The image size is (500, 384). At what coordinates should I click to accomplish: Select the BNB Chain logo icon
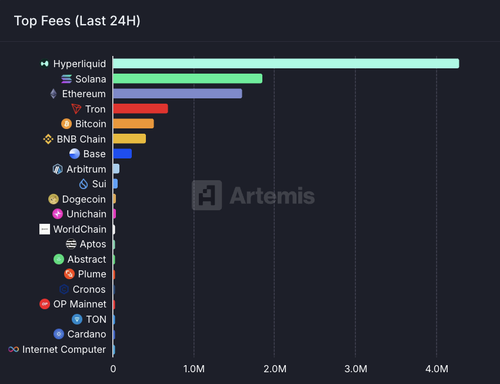(48, 139)
